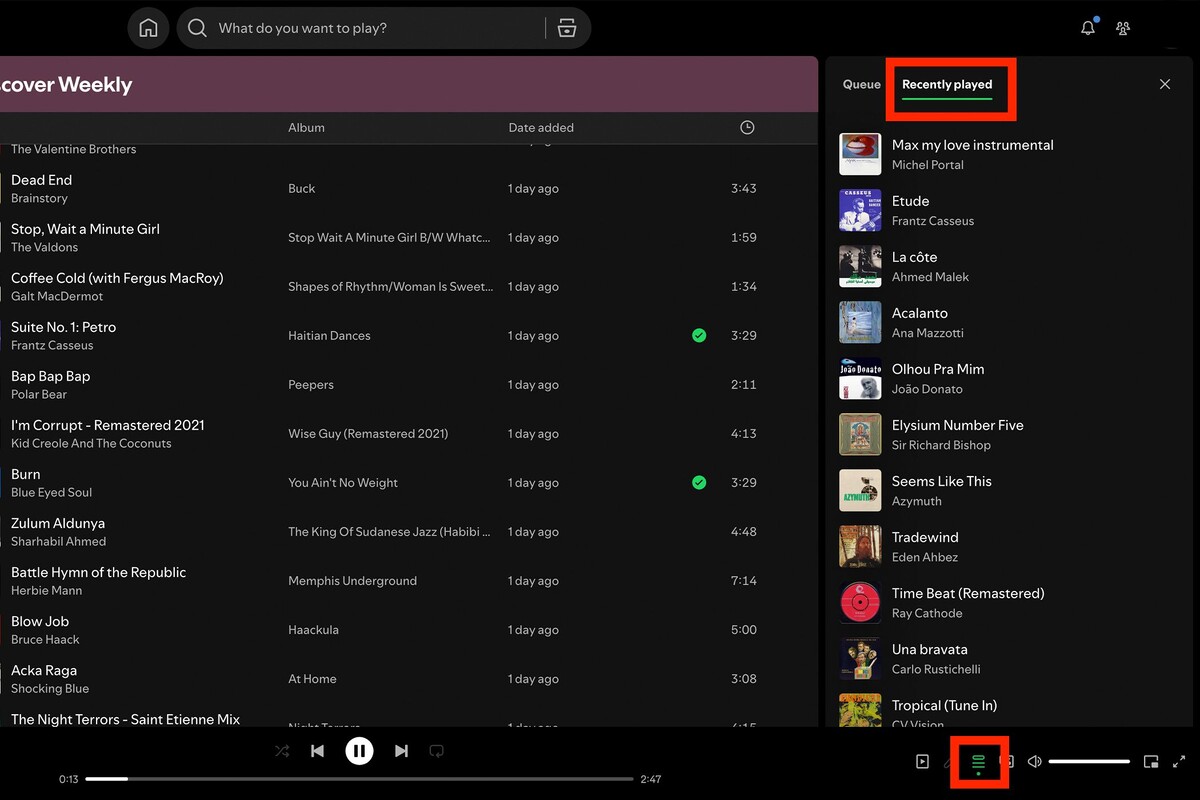Open artist Azymuth link
Screen dimensions: 1200x800
click(x=917, y=501)
